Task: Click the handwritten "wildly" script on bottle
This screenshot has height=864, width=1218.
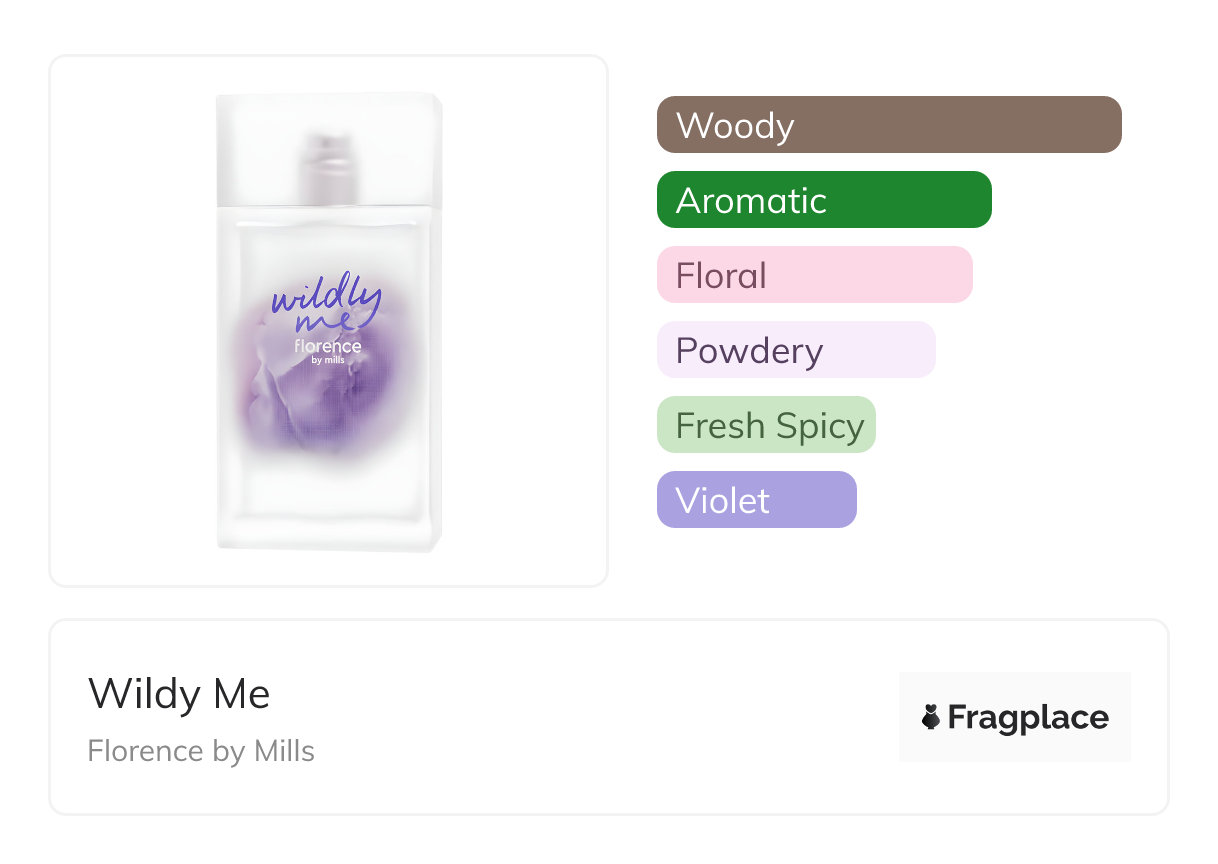Action: [325, 298]
